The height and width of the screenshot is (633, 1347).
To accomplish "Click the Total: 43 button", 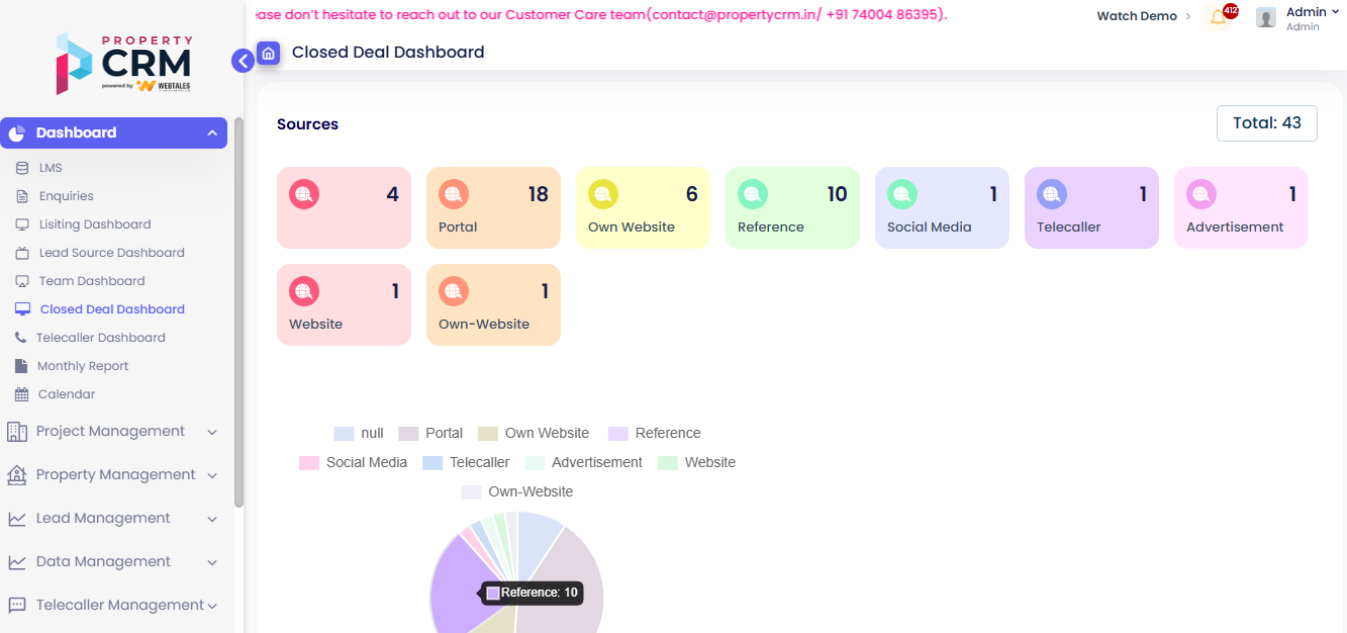I will coord(1266,123).
